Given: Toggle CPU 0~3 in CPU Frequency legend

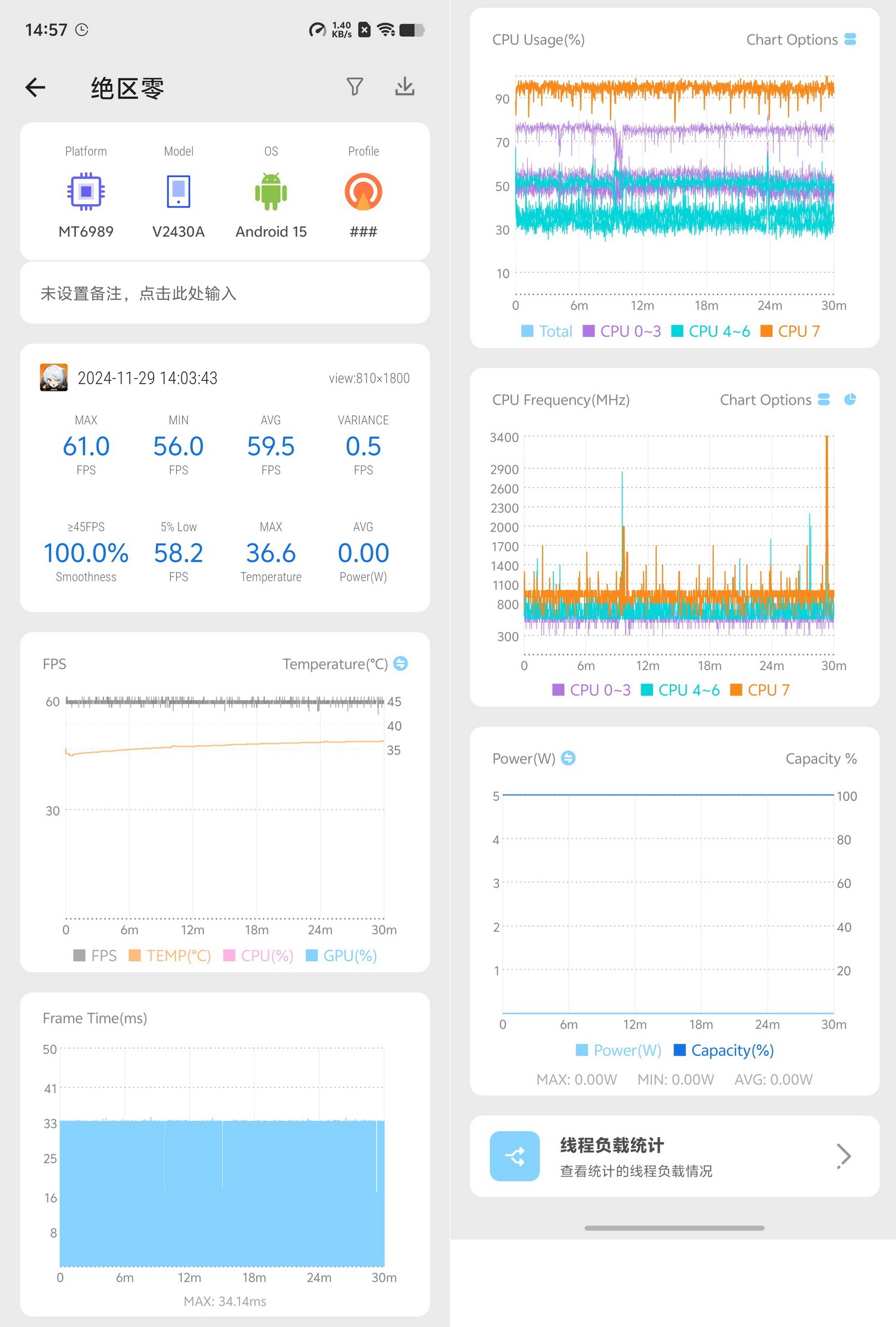Looking at the screenshot, I should click(x=591, y=690).
